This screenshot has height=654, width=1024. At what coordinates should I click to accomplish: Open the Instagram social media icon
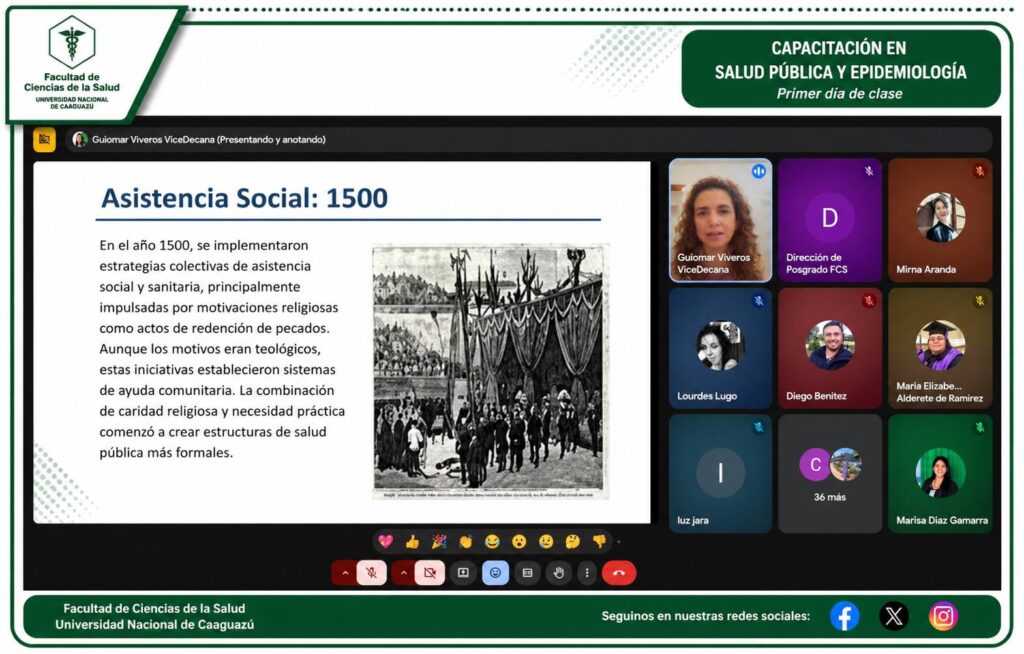coord(943,616)
